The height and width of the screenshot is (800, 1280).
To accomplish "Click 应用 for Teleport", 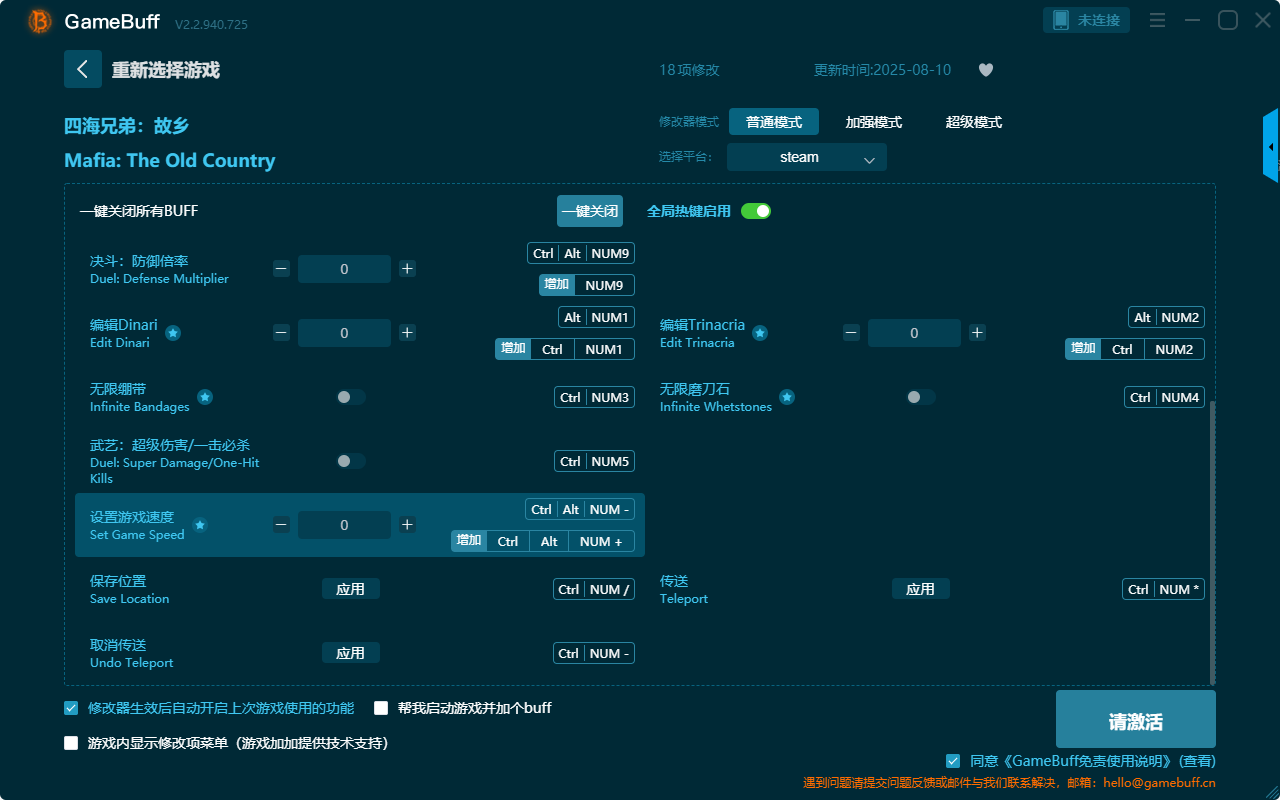I will (x=921, y=589).
